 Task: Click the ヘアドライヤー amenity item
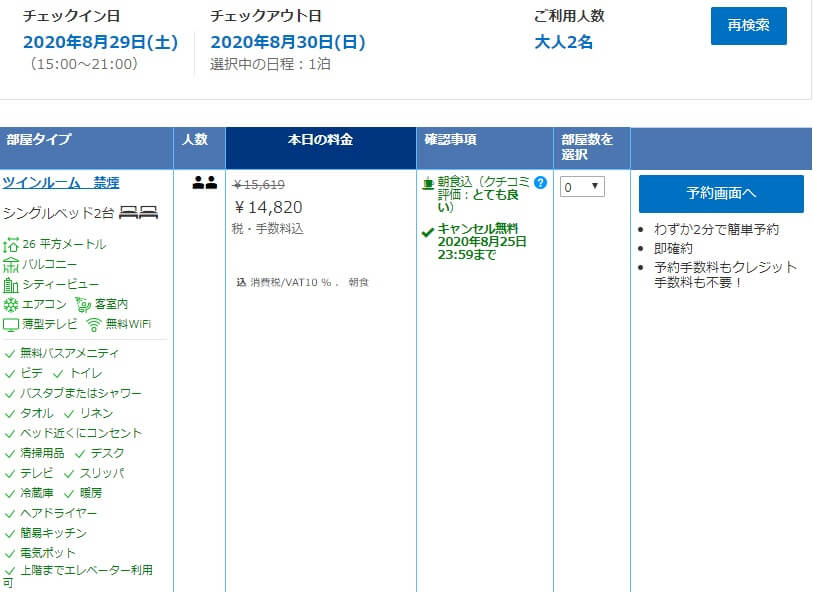58,513
